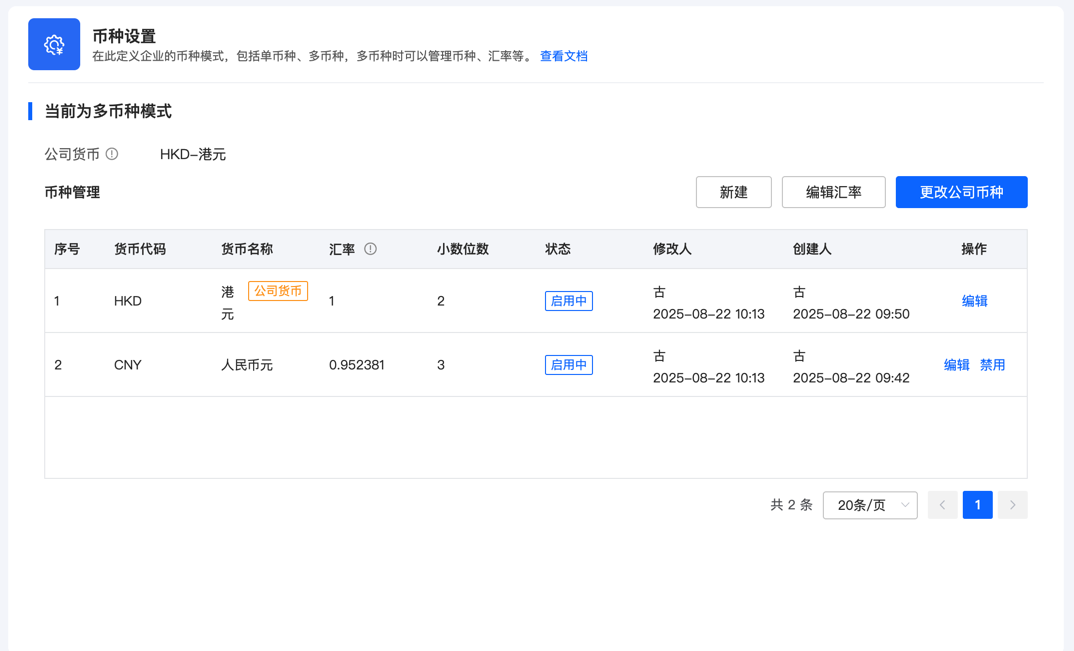Open the 编辑汇率 exchange rate editor

[833, 192]
